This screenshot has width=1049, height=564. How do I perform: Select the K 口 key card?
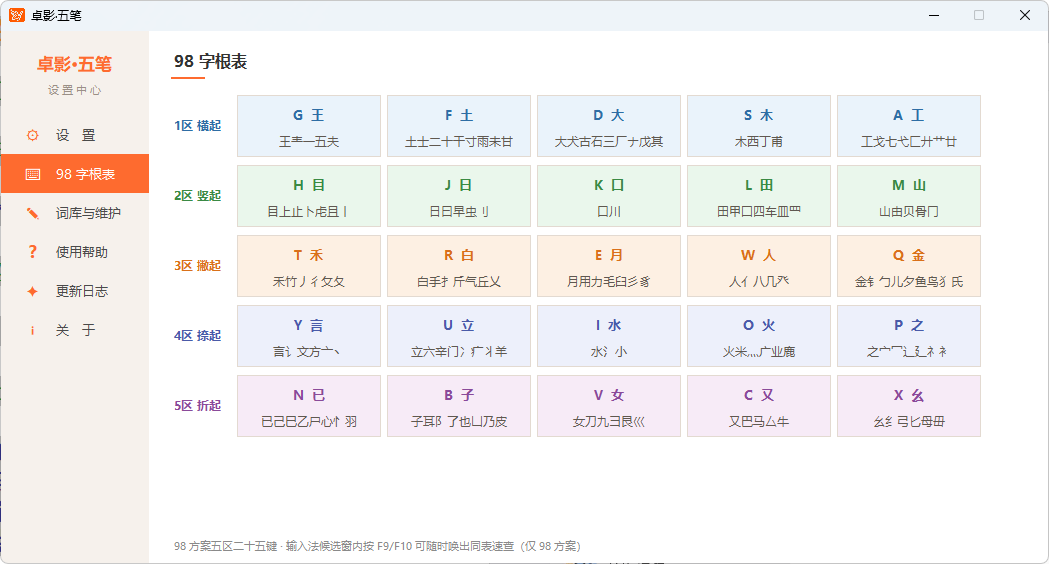pos(609,196)
